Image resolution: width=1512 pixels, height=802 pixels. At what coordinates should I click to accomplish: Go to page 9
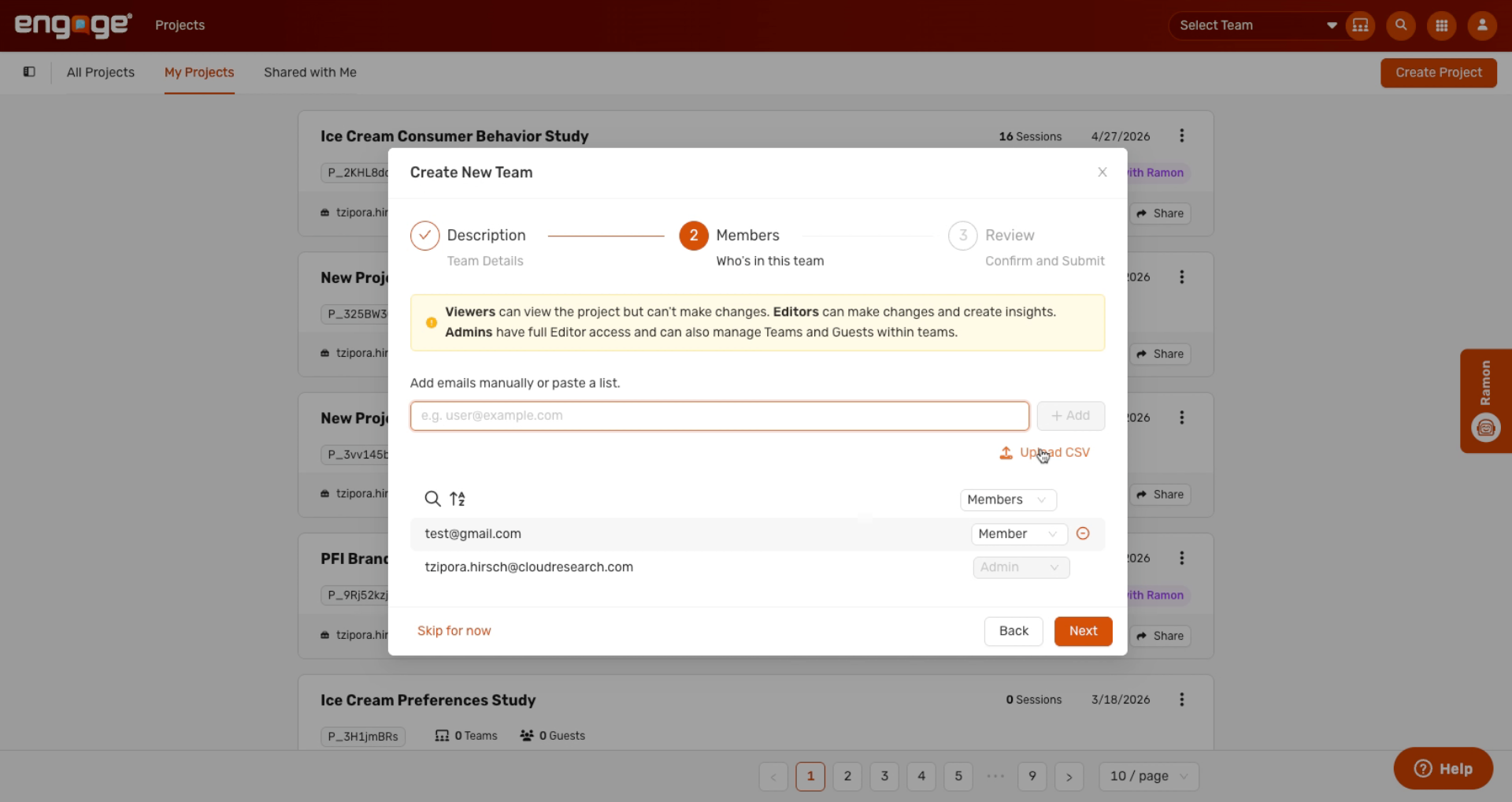1032,776
